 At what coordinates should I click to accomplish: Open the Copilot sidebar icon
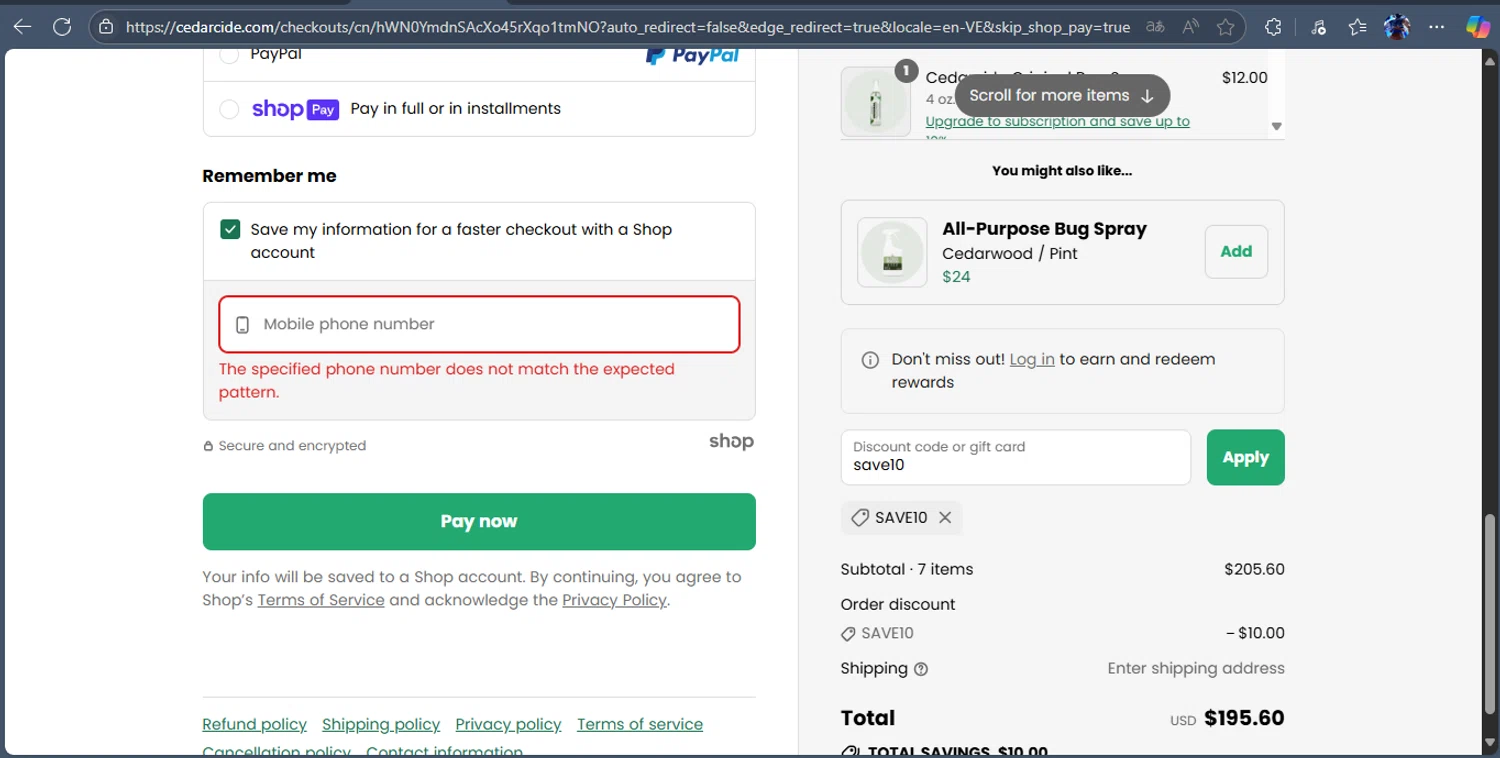pos(1478,27)
